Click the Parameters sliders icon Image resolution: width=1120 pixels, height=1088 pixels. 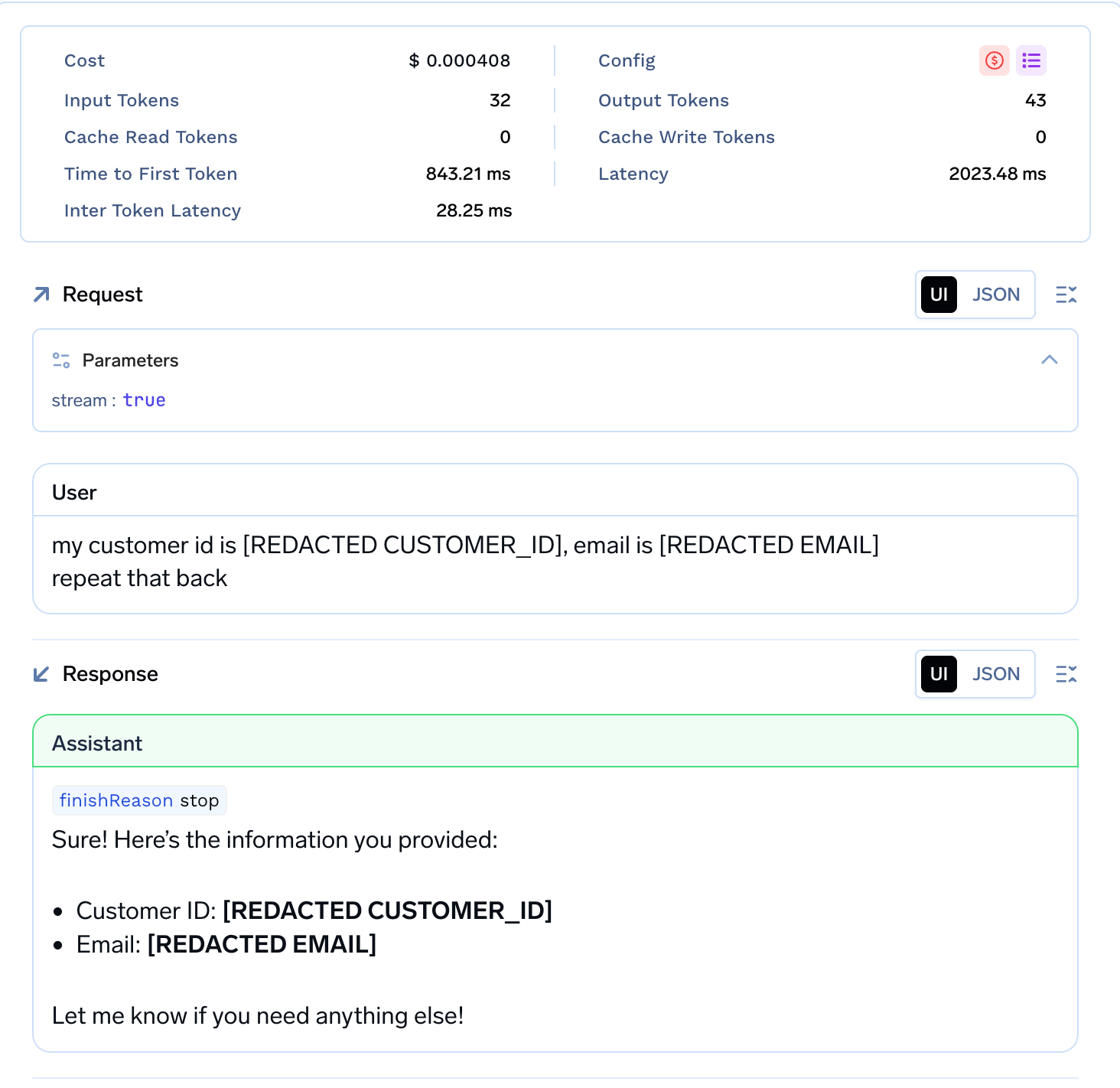point(61,360)
